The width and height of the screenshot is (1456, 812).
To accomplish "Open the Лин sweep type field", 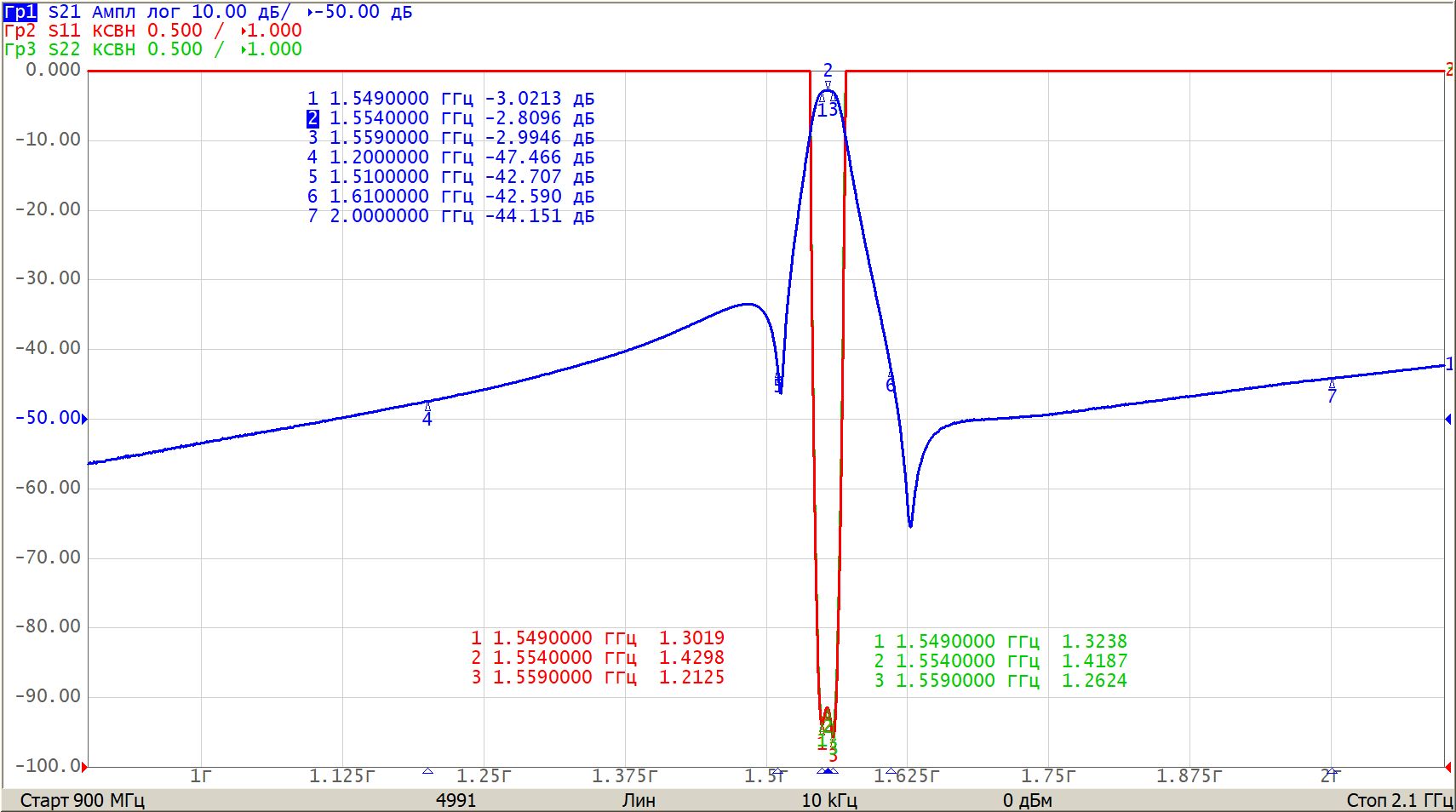I will [638, 800].
